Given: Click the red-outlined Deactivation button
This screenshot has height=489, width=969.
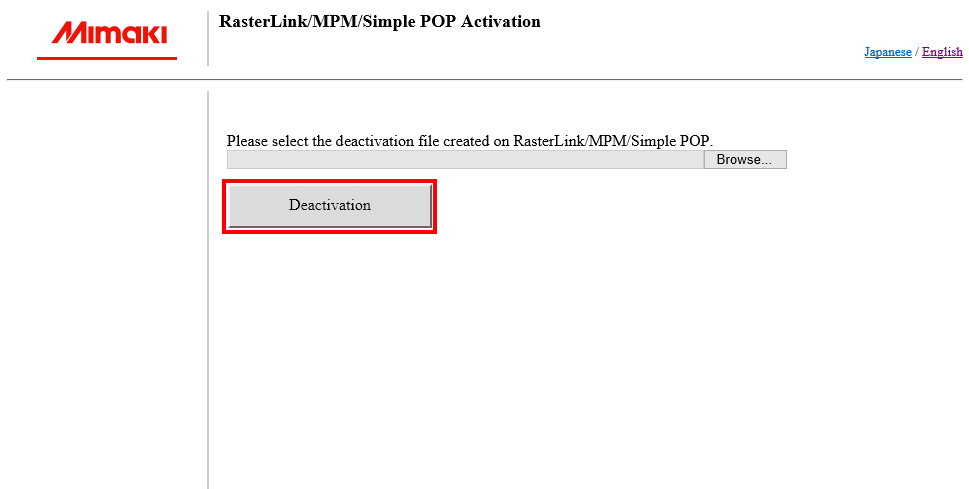Looking at the screenshot, I should click(x=329, y=206).
